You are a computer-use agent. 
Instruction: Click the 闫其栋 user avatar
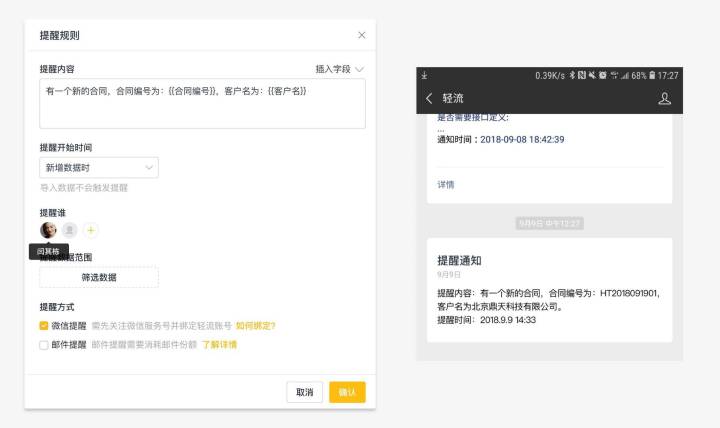pyautogui.click(x=48, y=229)
